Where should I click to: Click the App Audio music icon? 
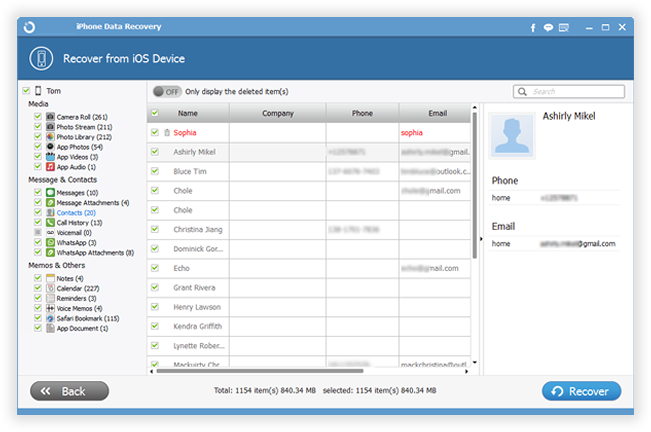[50, 166]
